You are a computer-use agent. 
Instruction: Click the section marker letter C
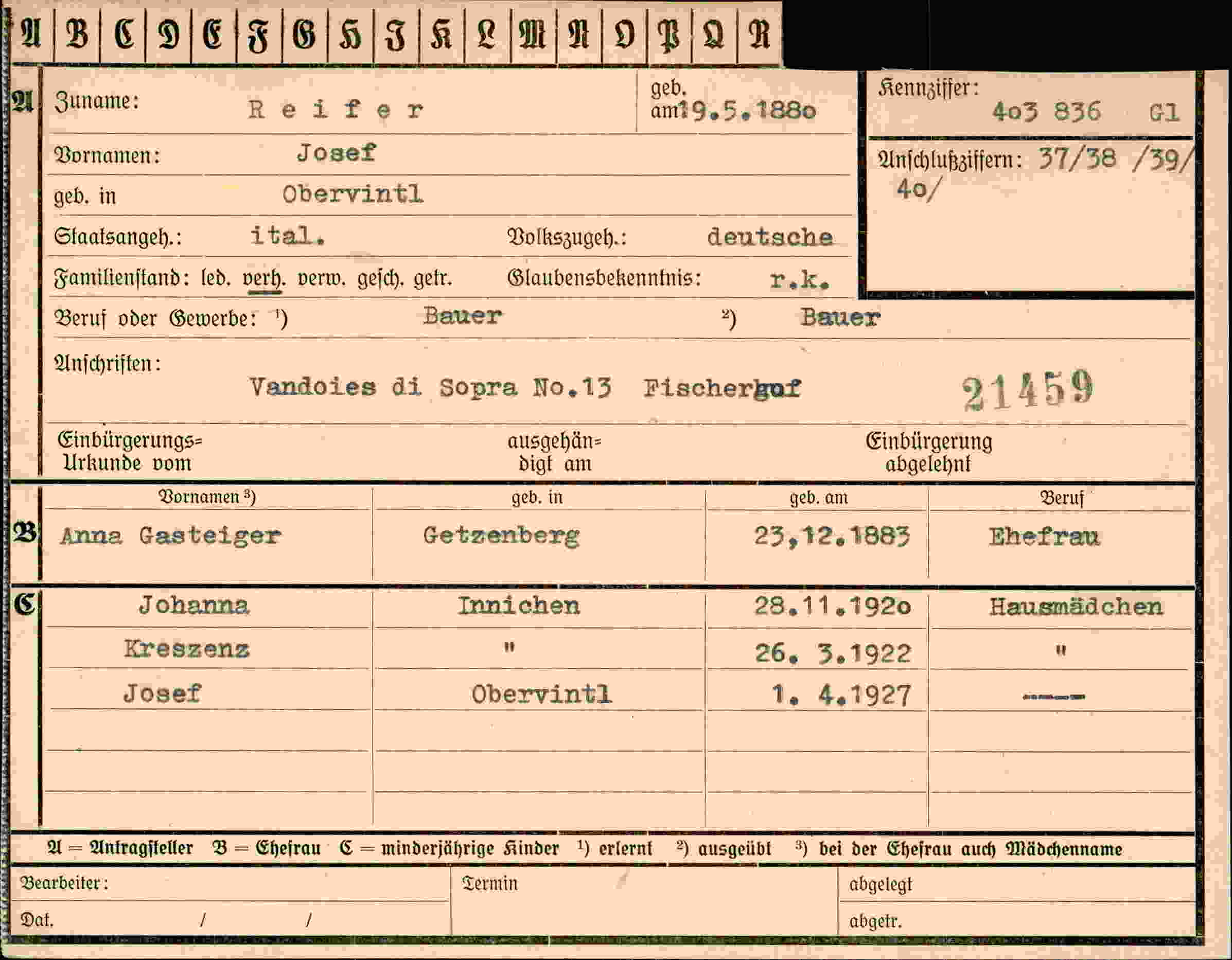point(24,605)
